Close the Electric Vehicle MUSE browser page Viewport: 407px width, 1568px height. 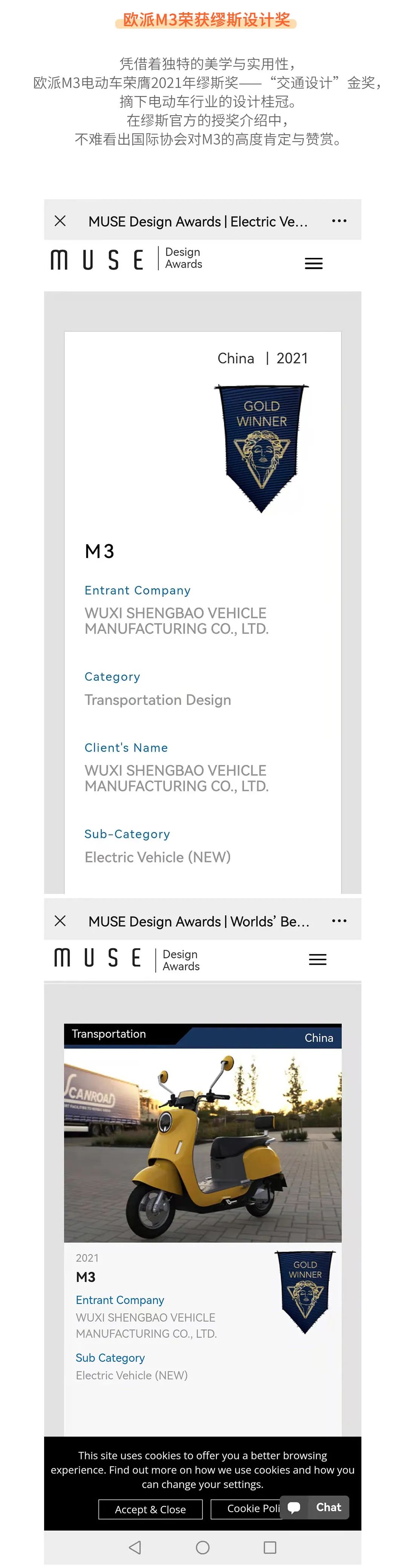tap(60, 221)
